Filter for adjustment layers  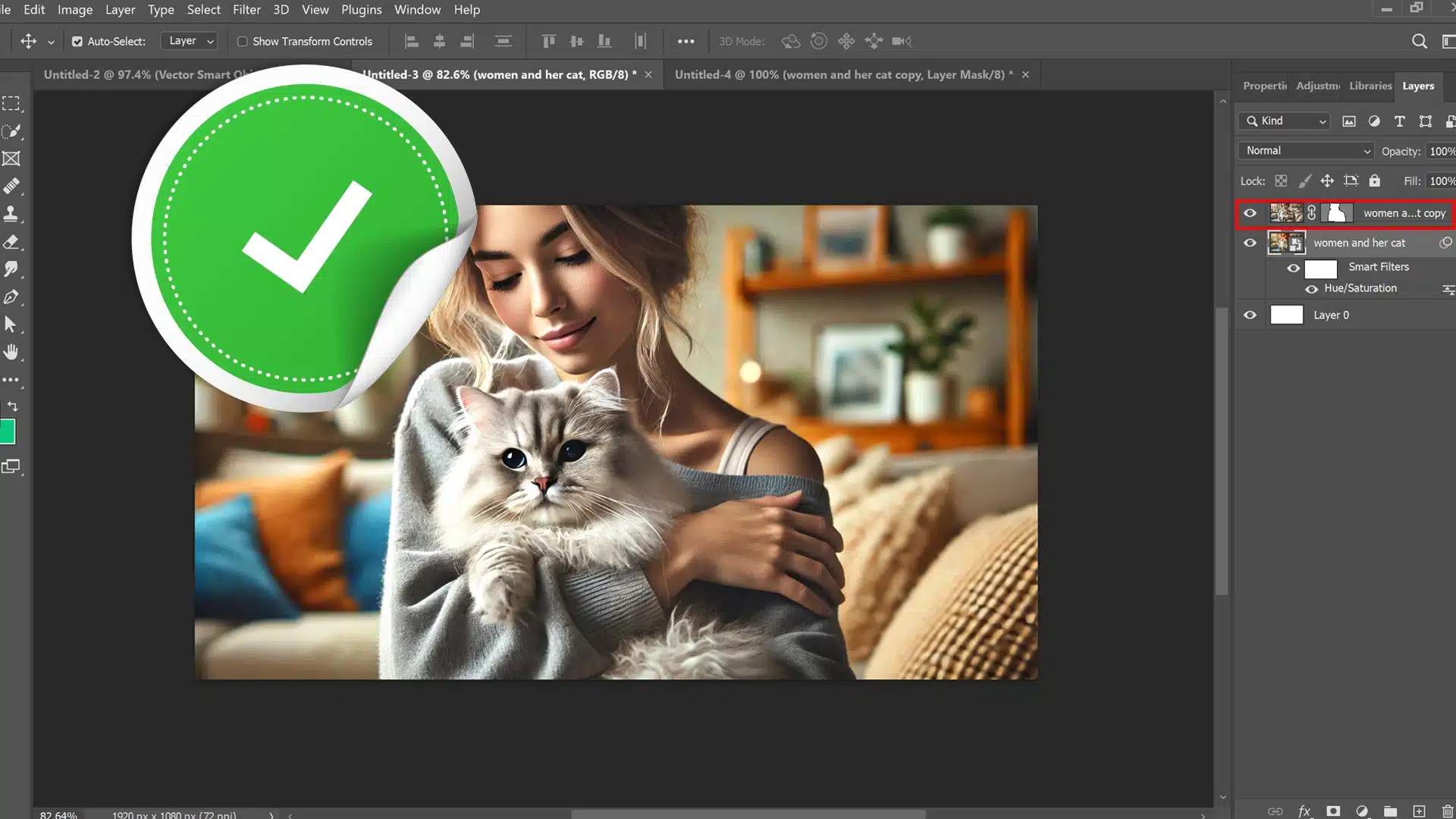1374,121
